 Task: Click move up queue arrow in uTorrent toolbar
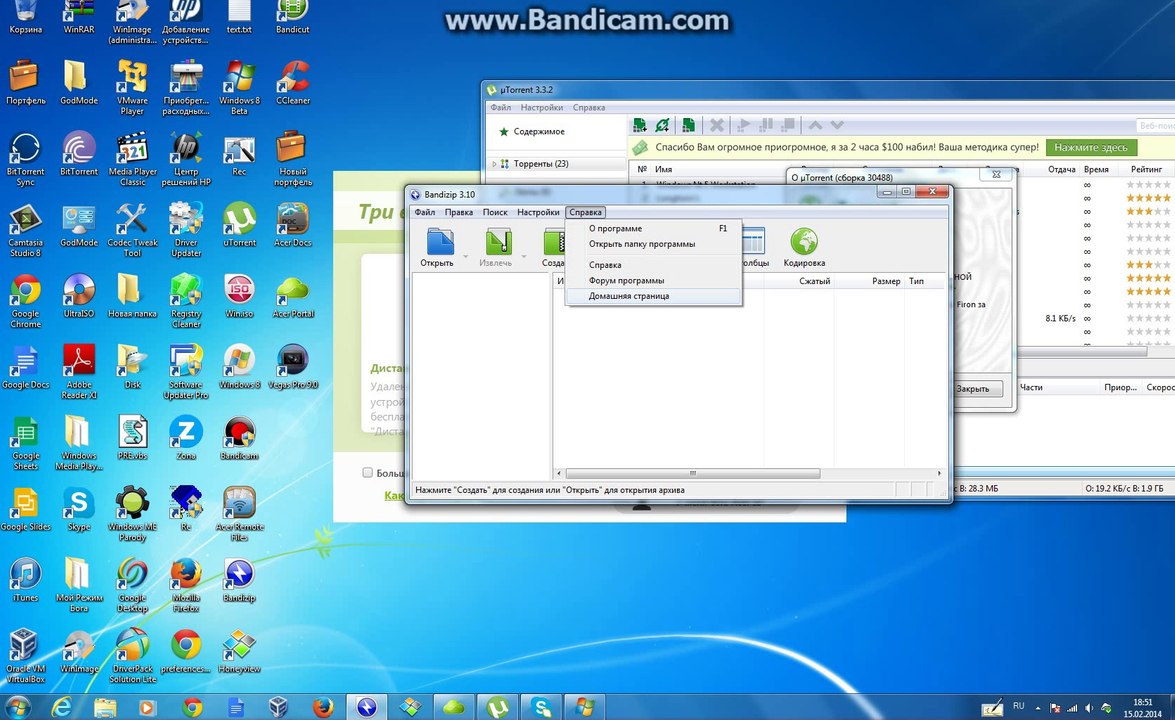(815, 125)
